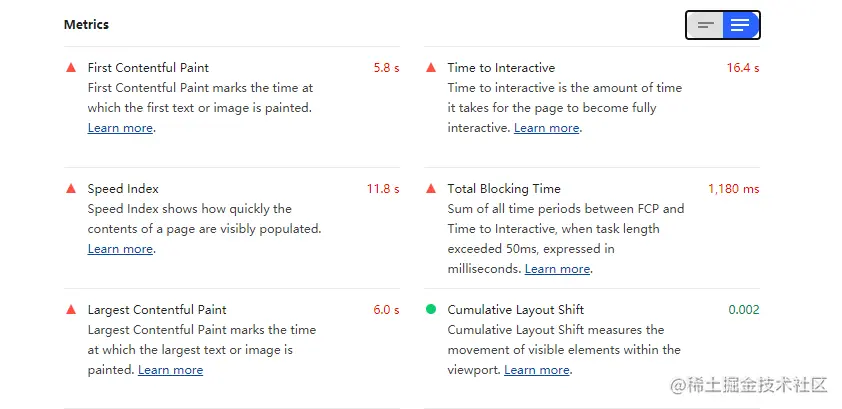Open Learn more for Cumulative Layout Shift
Viewport: 842px width, 409px height.
pyautogui.click(x=537, y=370)
